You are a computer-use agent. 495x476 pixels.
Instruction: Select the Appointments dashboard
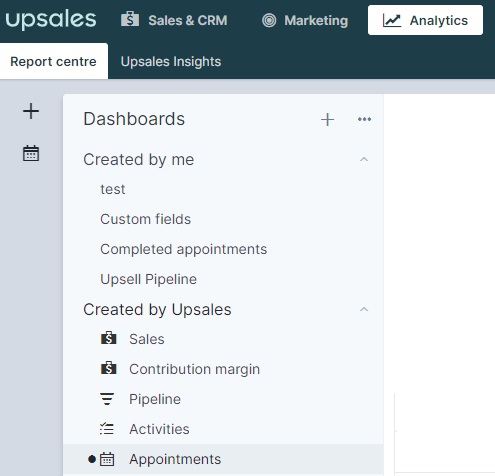(223, 459)
